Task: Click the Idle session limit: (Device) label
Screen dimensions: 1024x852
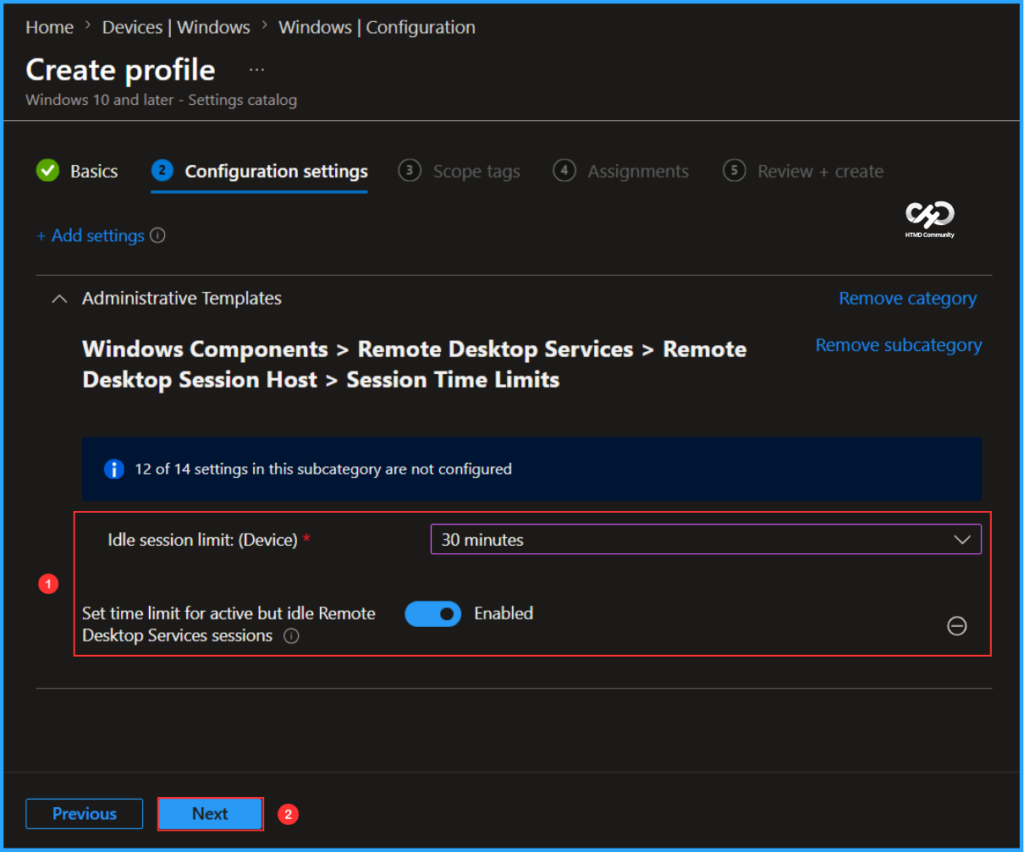Action: click(x=202, y=540)
